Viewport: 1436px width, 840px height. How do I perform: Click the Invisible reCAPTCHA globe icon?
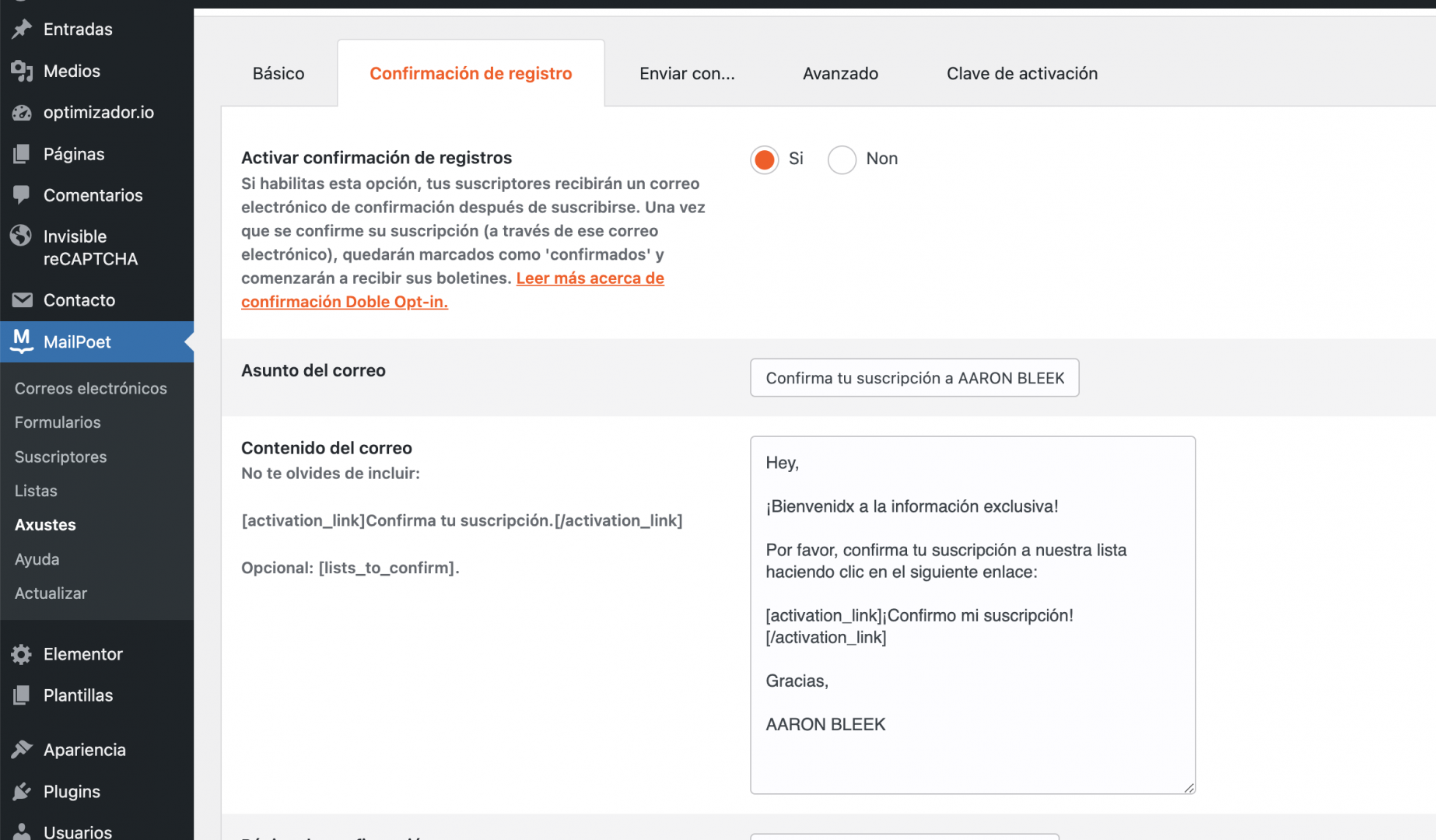pos(22,236)
